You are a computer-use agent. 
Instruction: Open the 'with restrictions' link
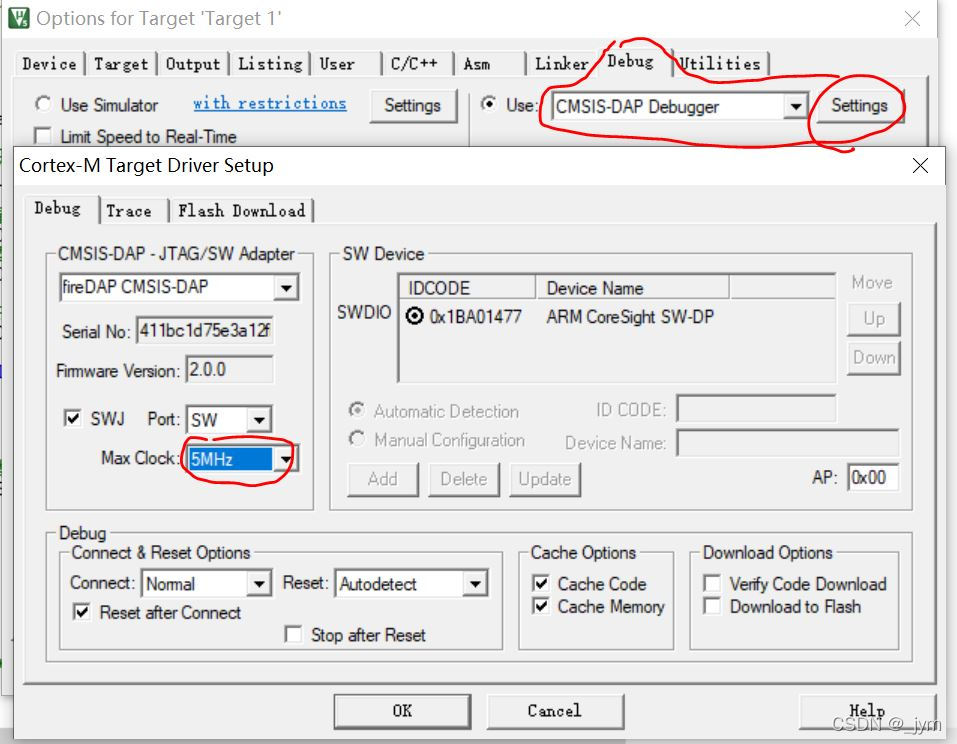pyautogui.click(x=270, y=103)
